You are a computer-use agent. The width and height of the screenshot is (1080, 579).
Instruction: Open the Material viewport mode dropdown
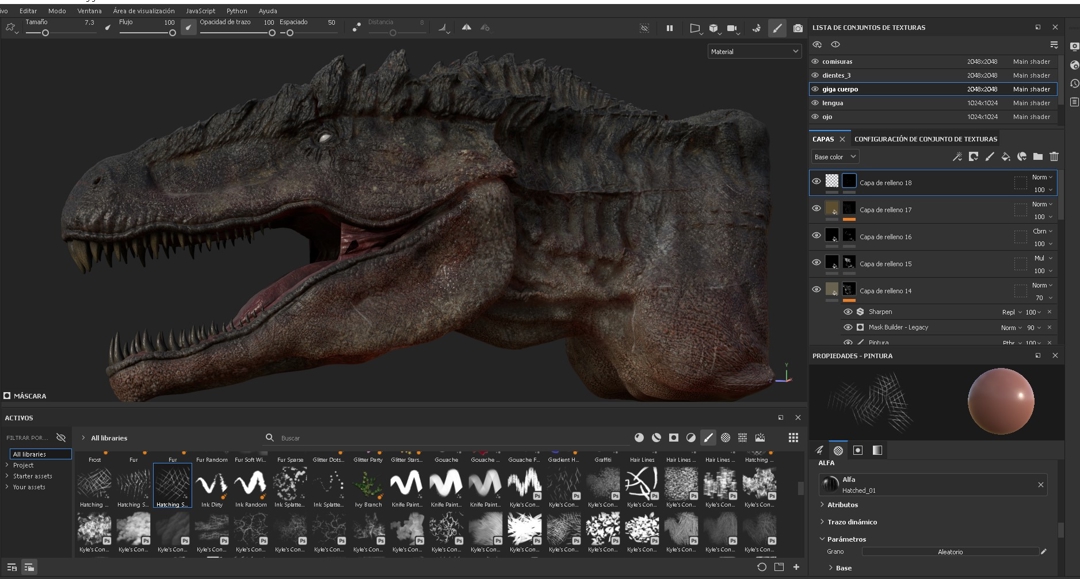click(753, 51)
